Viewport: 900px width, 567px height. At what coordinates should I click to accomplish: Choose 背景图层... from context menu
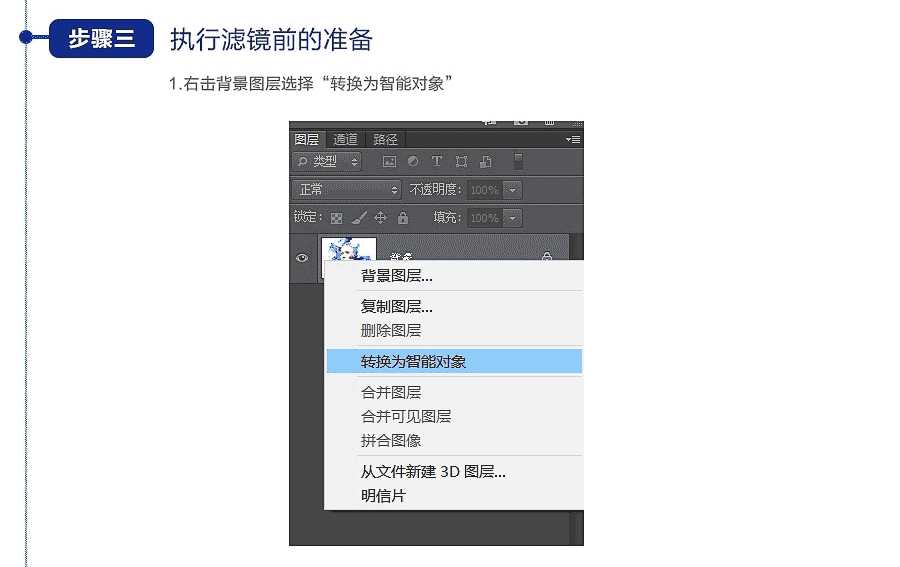(x=453, y=276)
